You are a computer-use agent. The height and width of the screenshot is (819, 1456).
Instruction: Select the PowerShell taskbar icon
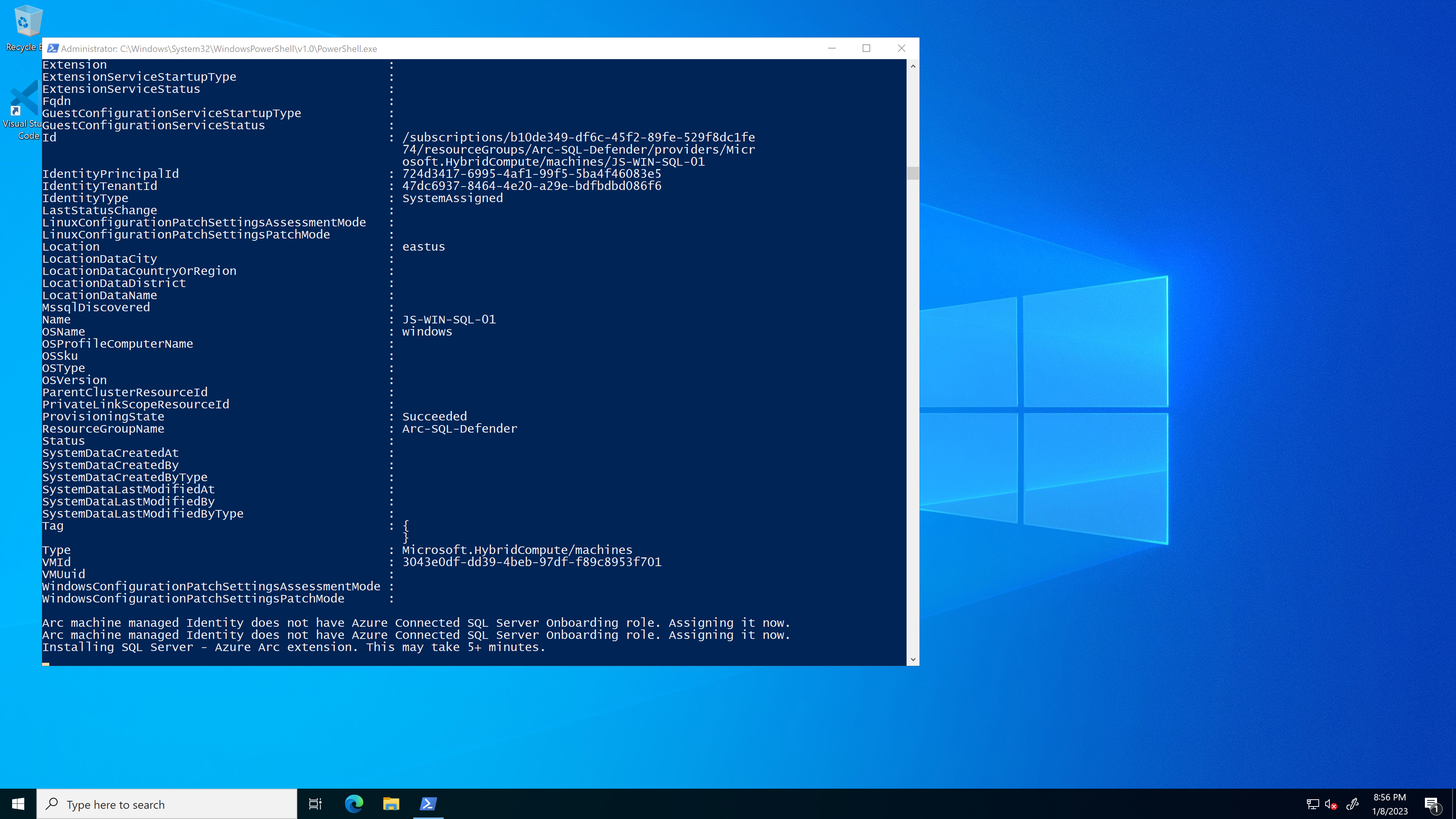428,804
